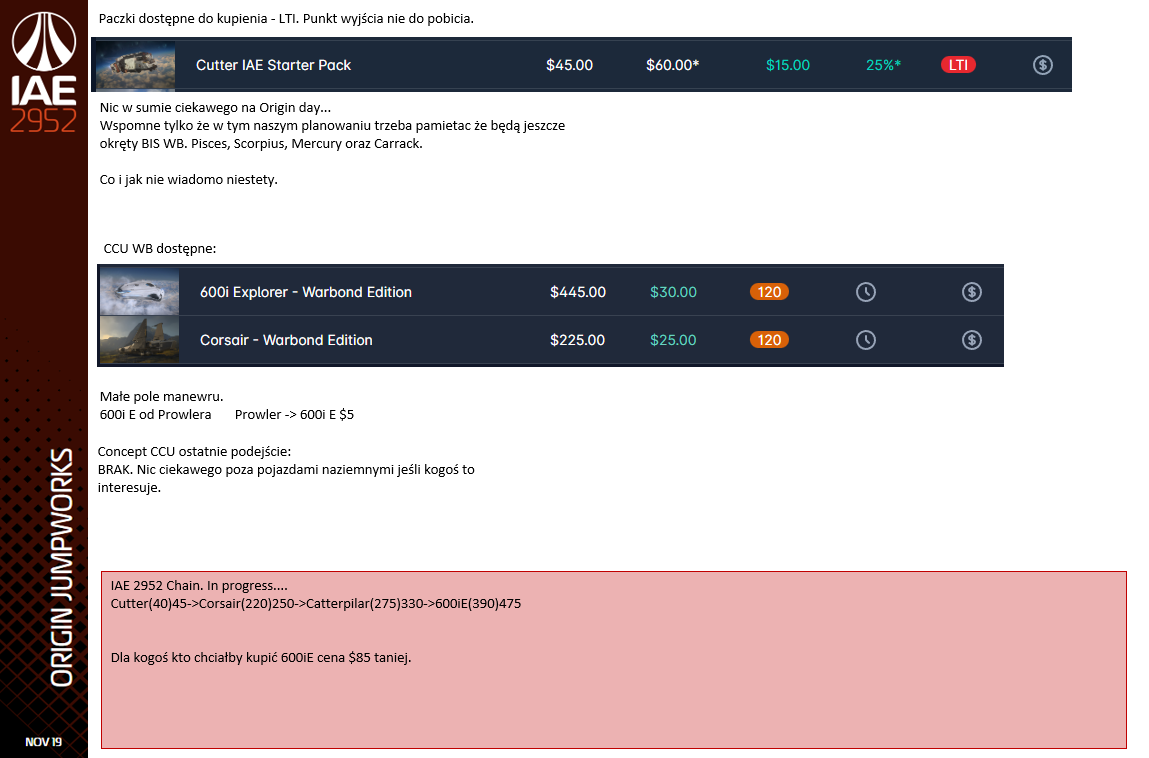This screenshot has height=758, width=1149.
Task: Click the line mentioning Pisces, Scorpius, Mercury, Carrack
Action: 261,144
